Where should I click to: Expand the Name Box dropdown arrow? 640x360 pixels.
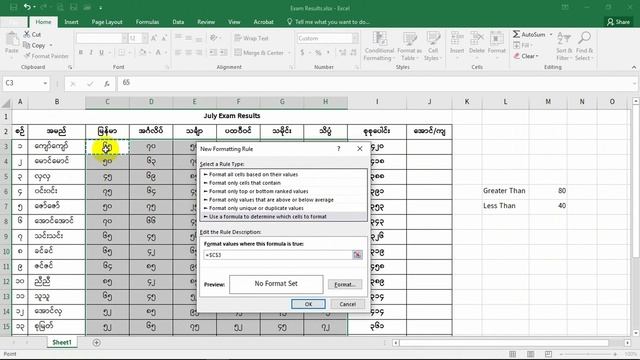[45, 83]
